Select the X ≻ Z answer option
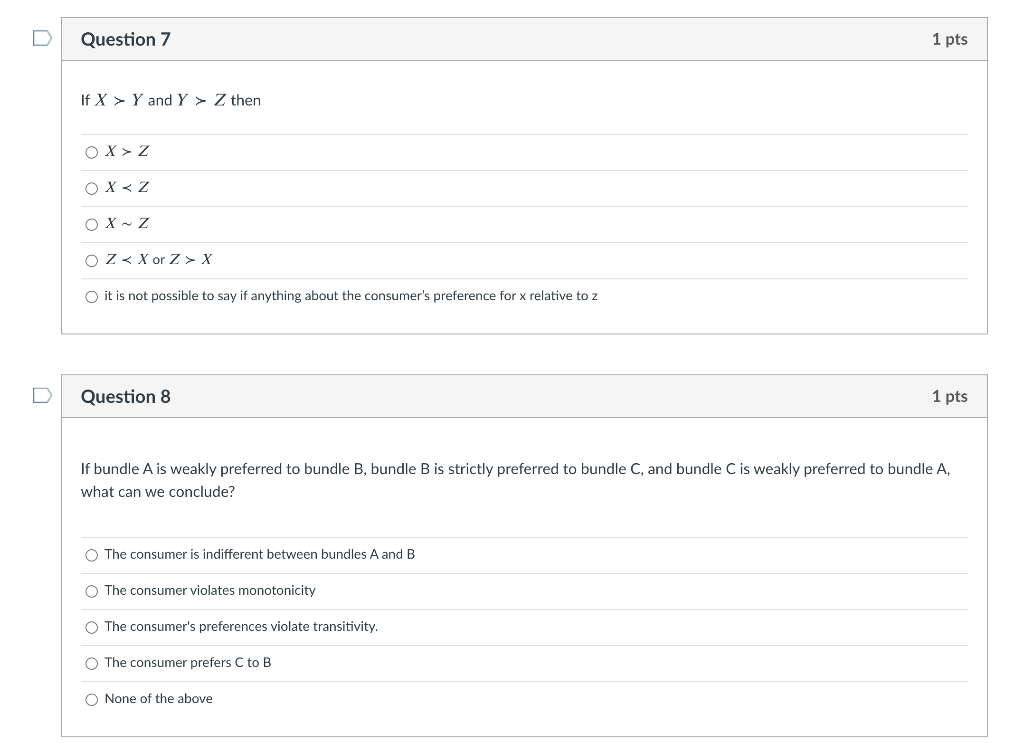The width and height of the screenshot is (1024, 743). coord(91,153)
